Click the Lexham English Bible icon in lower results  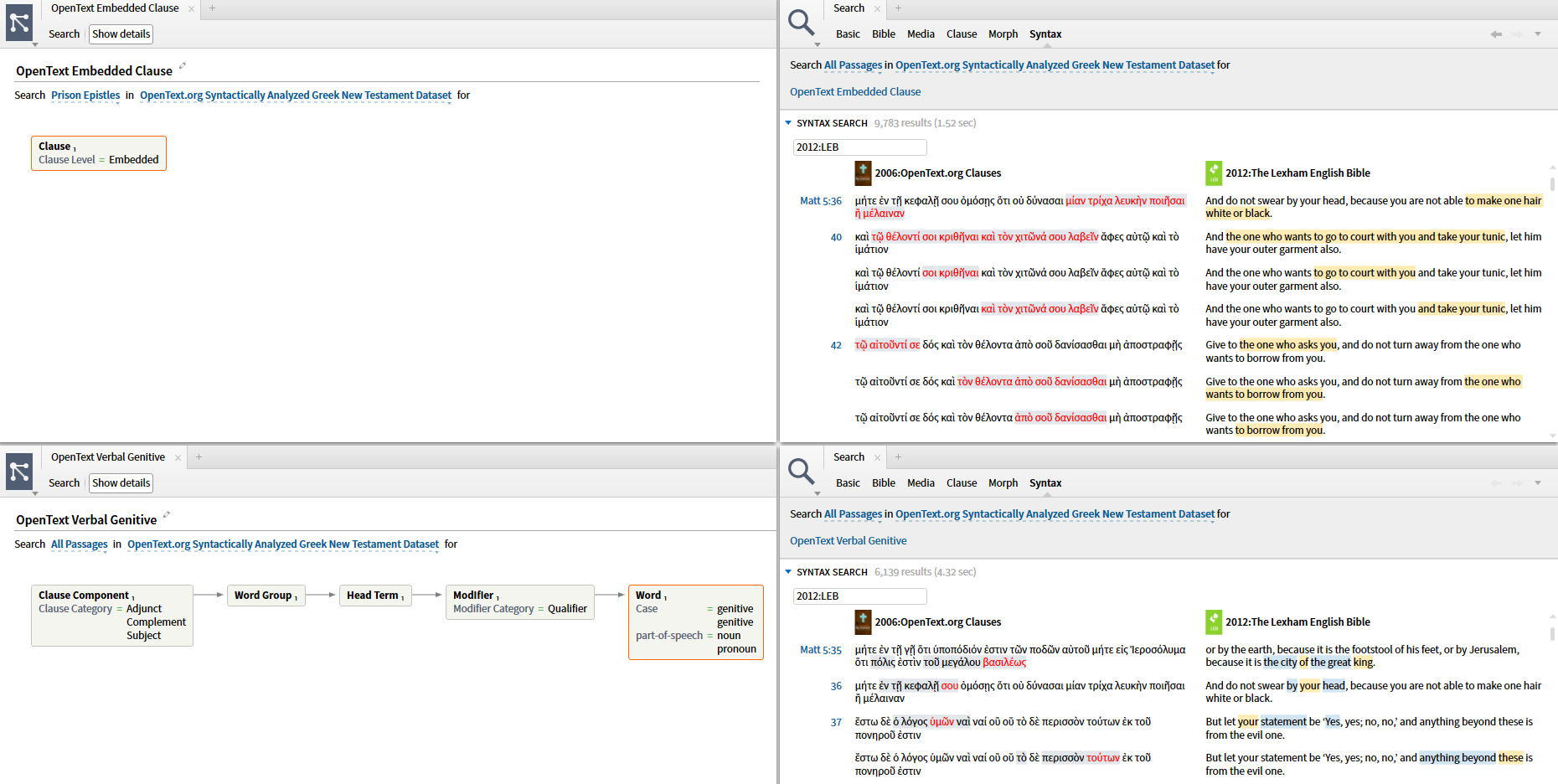(x=1214, y=622)
